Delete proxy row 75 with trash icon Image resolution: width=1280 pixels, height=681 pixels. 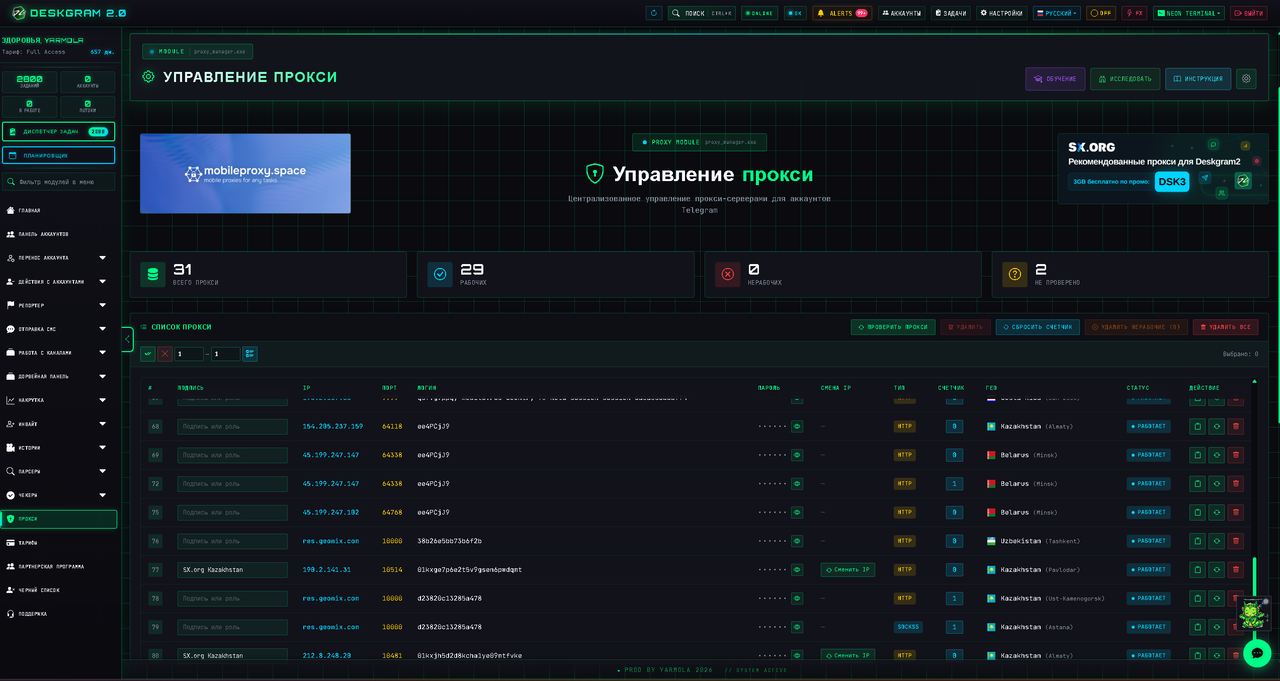click(1236, 512)
